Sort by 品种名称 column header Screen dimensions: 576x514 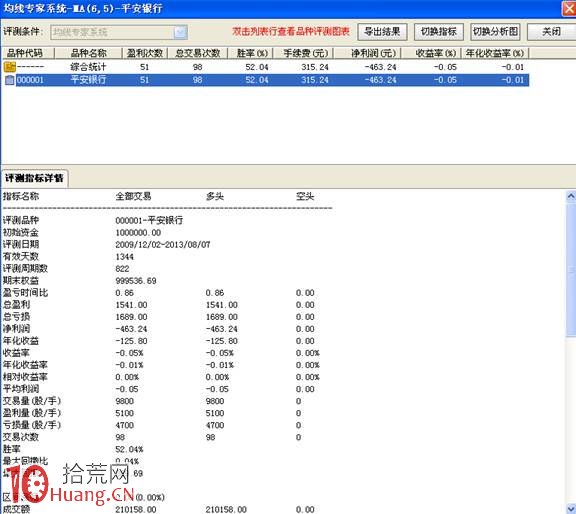pos(88,53)
